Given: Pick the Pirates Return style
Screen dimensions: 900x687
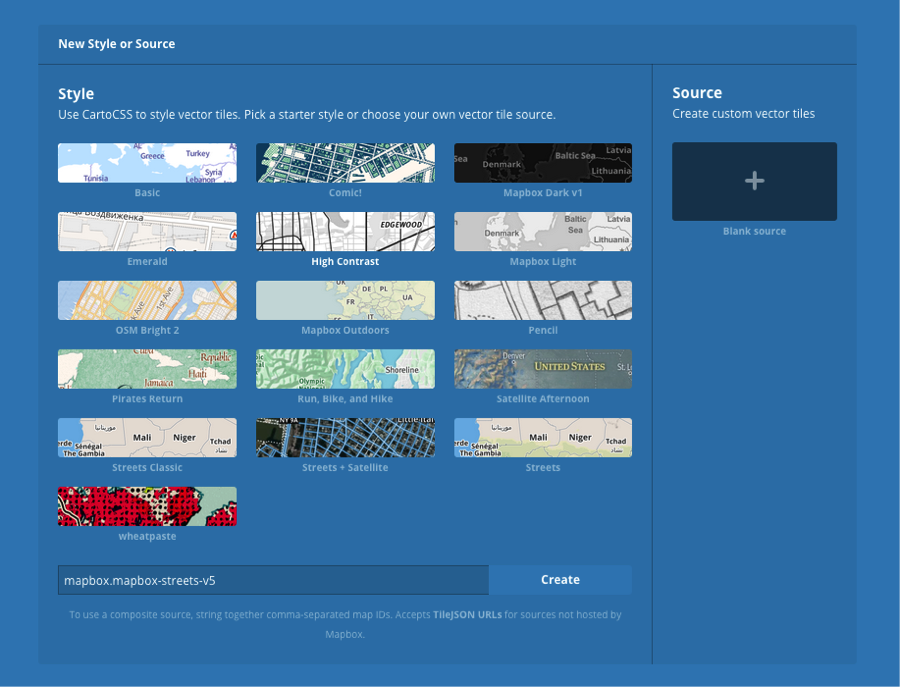Looking at the screenshot, I should pos(147,369).
